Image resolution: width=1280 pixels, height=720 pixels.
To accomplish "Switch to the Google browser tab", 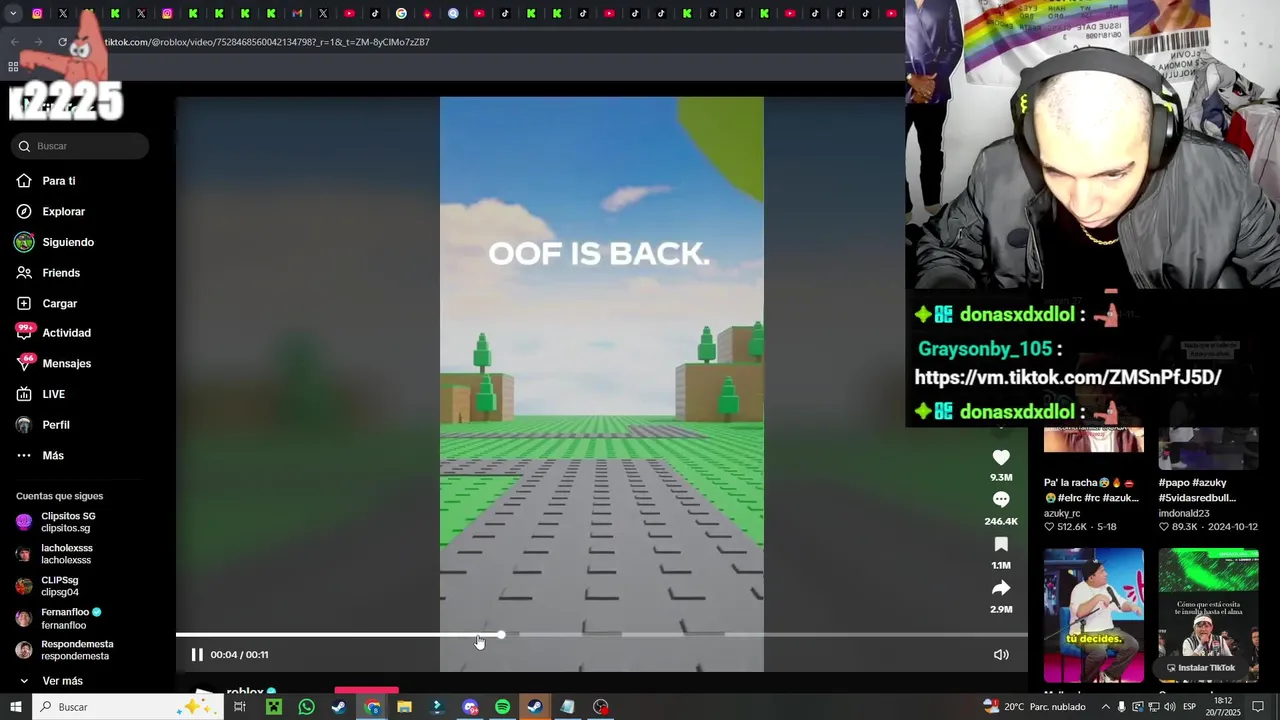I will (401, 14).
